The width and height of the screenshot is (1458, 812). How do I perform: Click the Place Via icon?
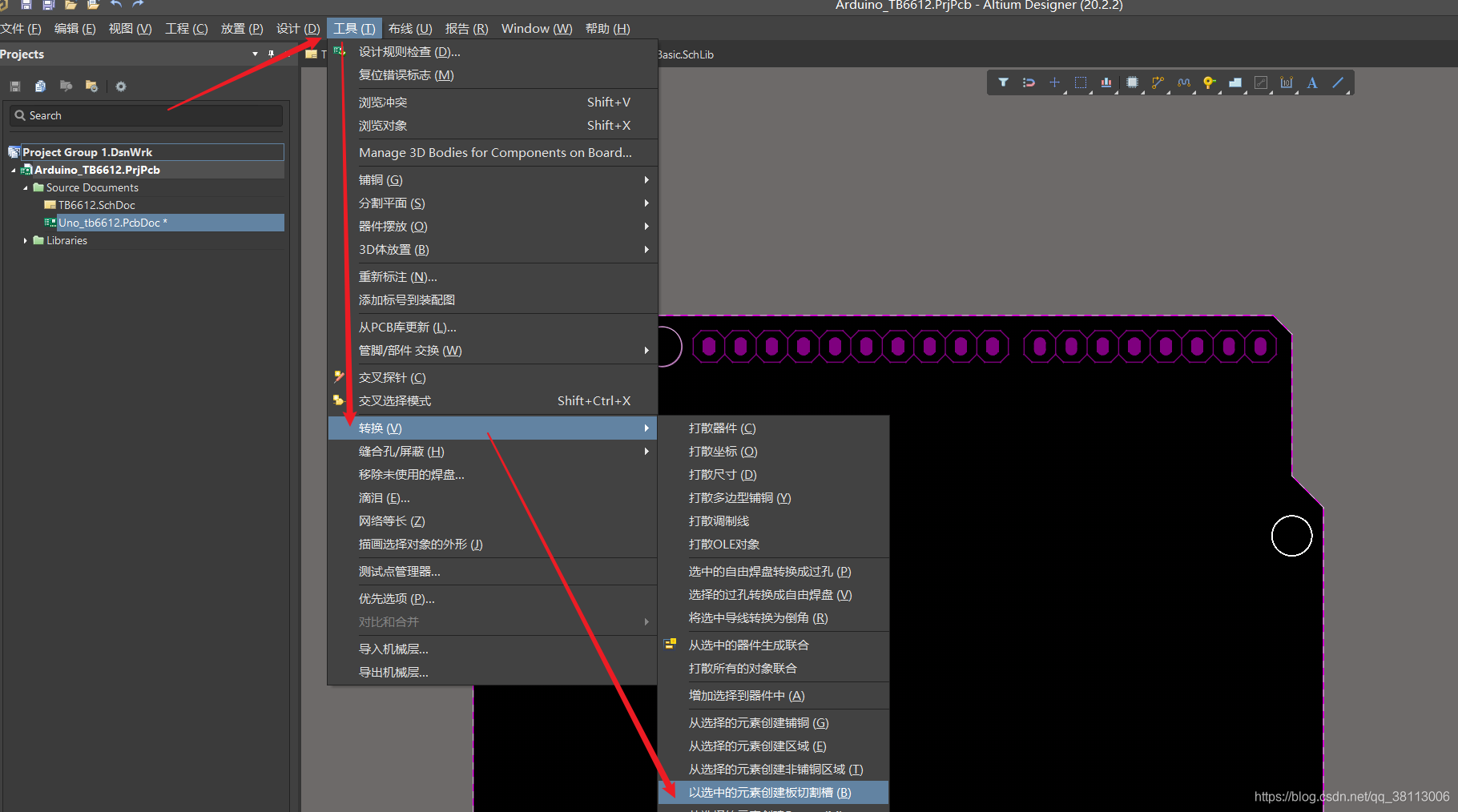click(1209, 82)
